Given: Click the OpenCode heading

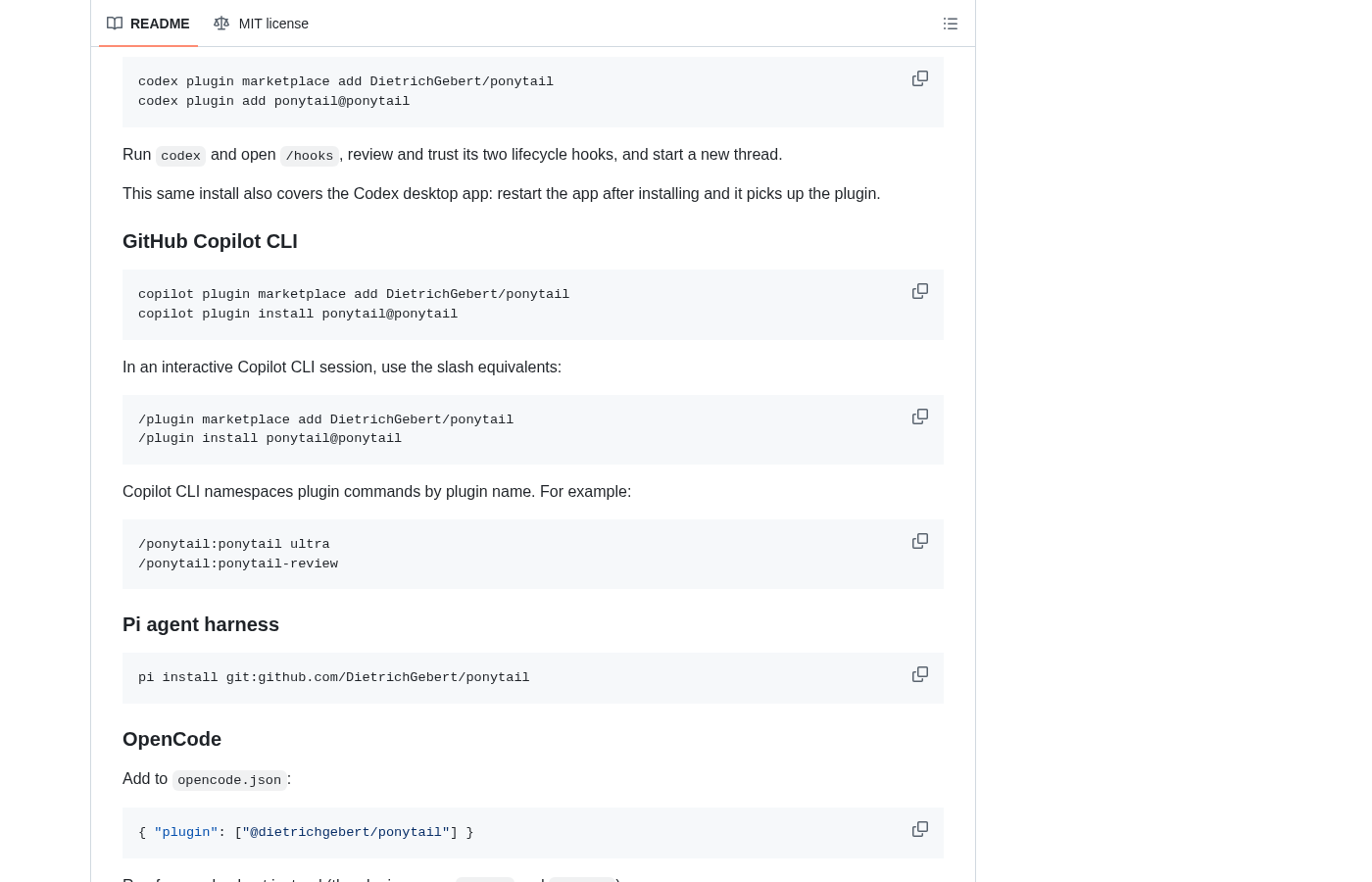Looking at the screenshot, I should pyautogui.click(x=171, y=739).
